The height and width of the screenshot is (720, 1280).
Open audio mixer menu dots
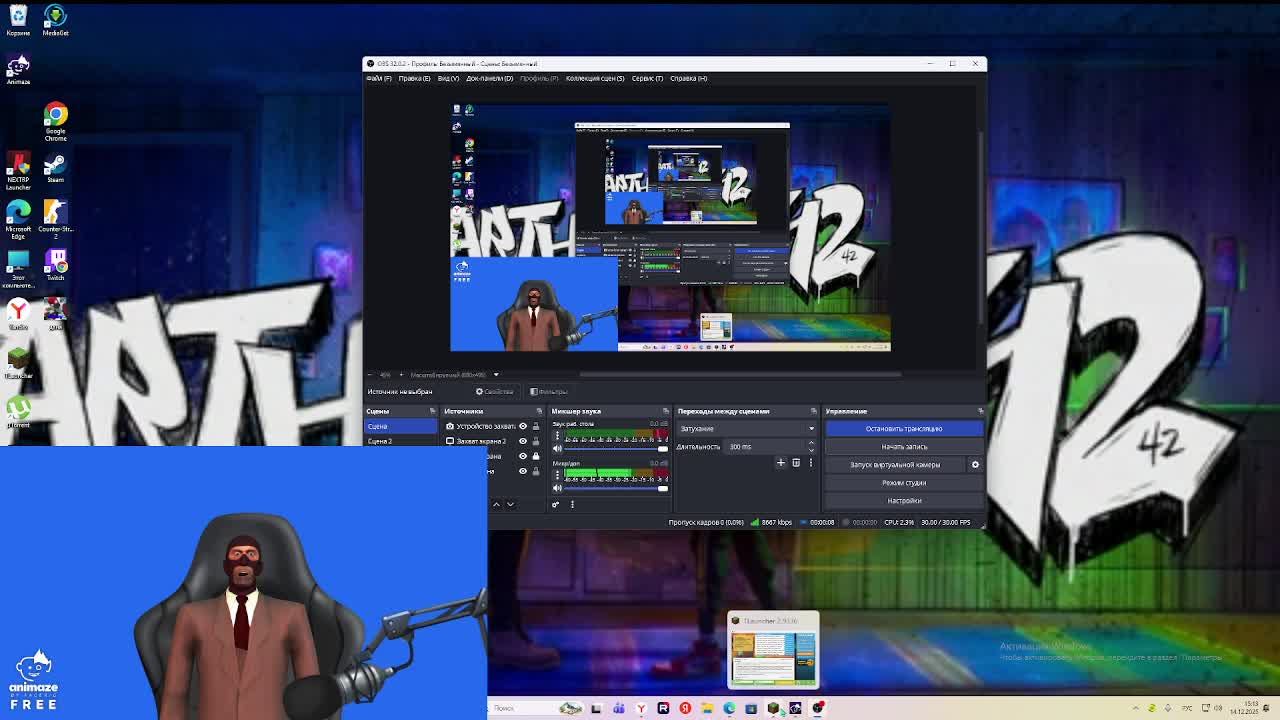[x=572, y=505]
